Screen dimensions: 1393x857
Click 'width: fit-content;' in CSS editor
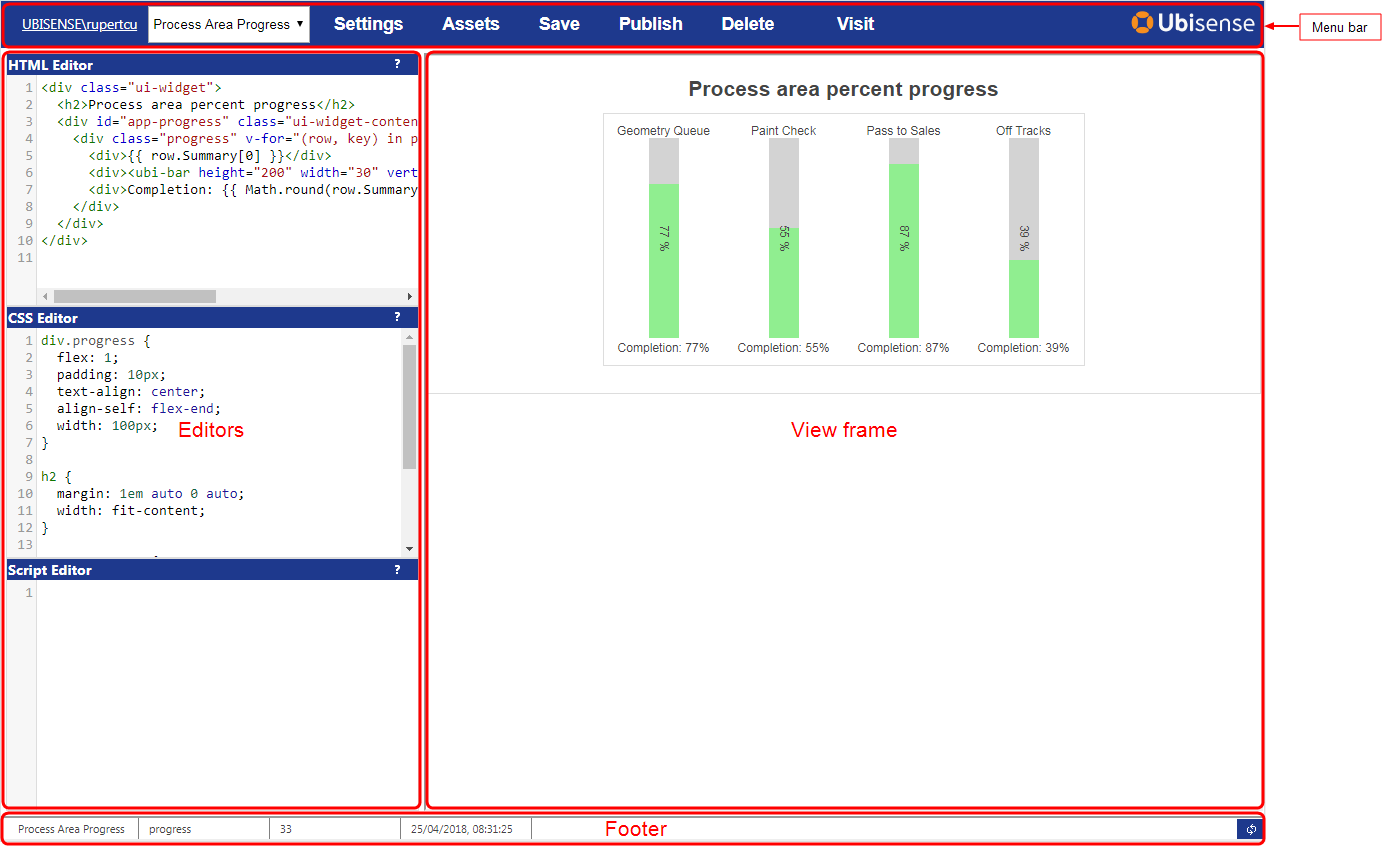point(131,511)
